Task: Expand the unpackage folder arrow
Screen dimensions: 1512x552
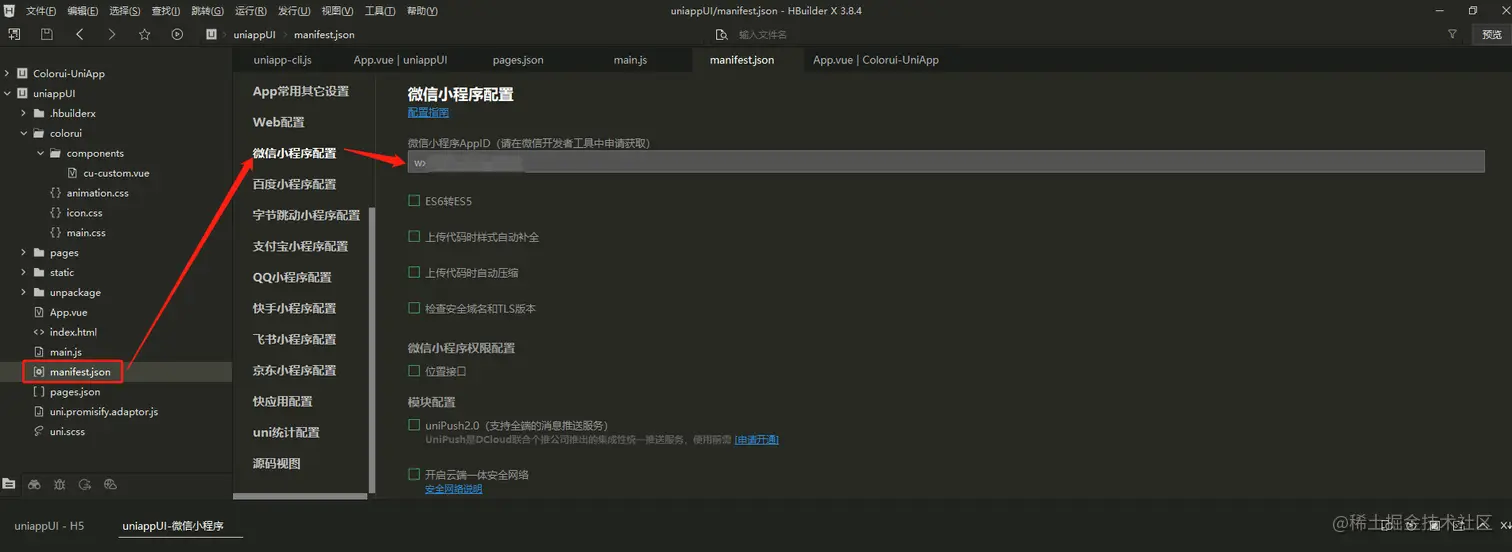Action: (x=24, y=292)
